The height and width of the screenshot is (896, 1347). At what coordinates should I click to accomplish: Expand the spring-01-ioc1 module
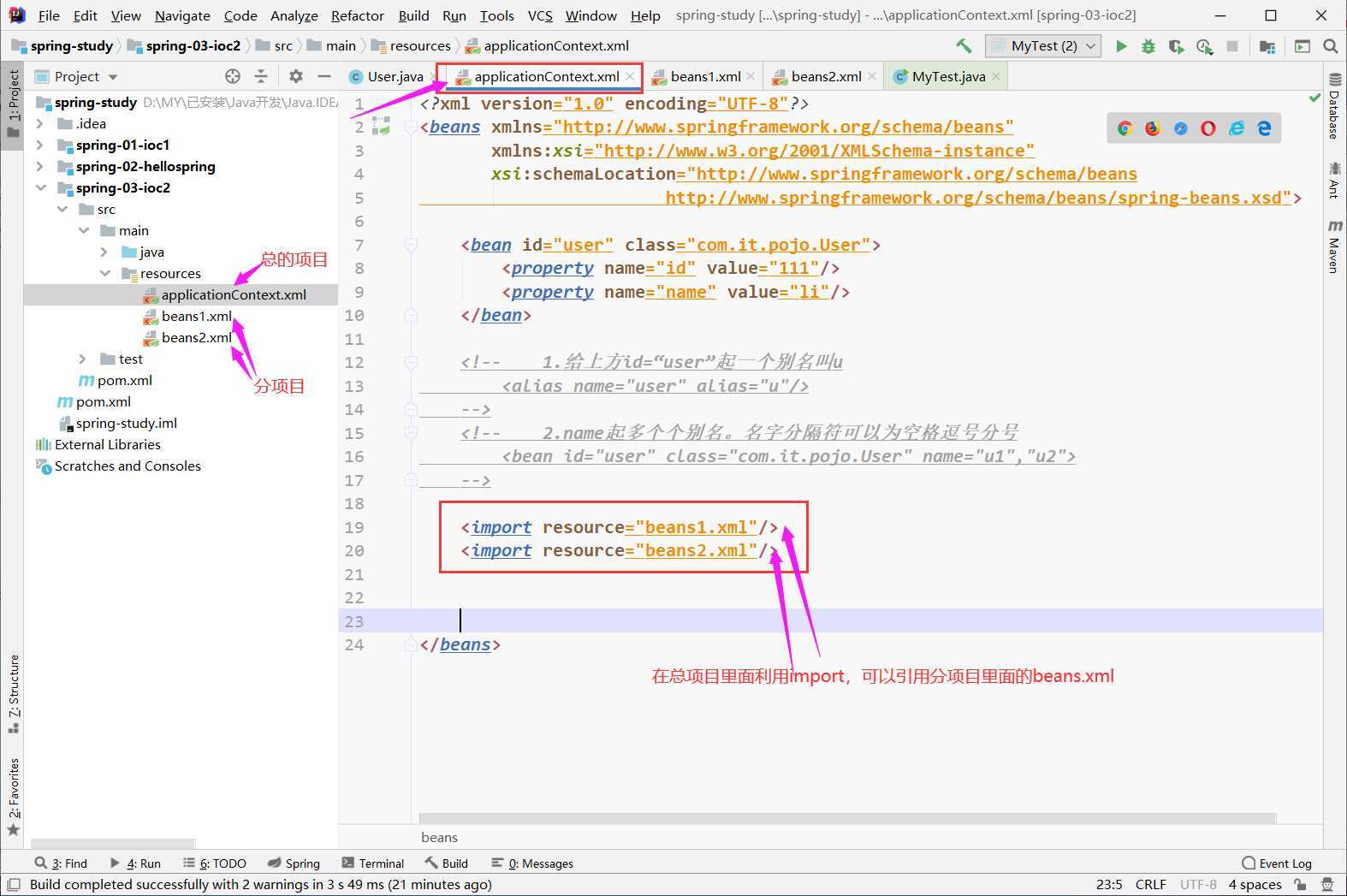point(39,145)
